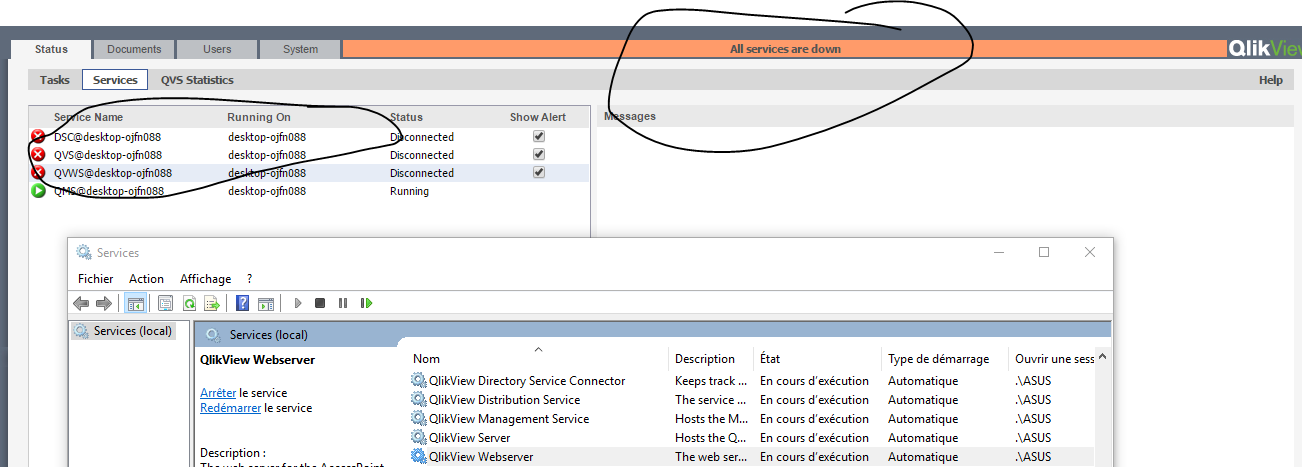Image resolution: width=1302 pixels, height=467 pixels.
Task: Maximize the Services window
Action: click(1044, 252)
